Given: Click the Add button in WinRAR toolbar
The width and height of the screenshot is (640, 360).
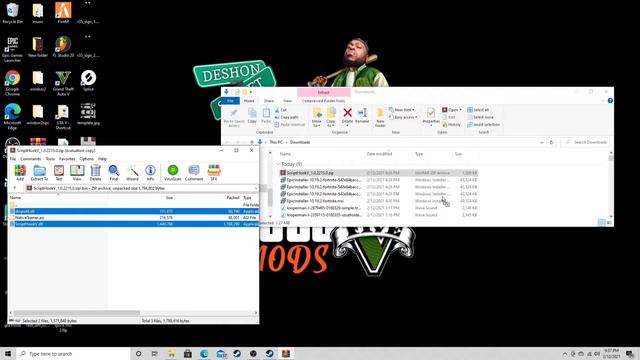Looking at the screenshot, I should [x=20, y=173].
